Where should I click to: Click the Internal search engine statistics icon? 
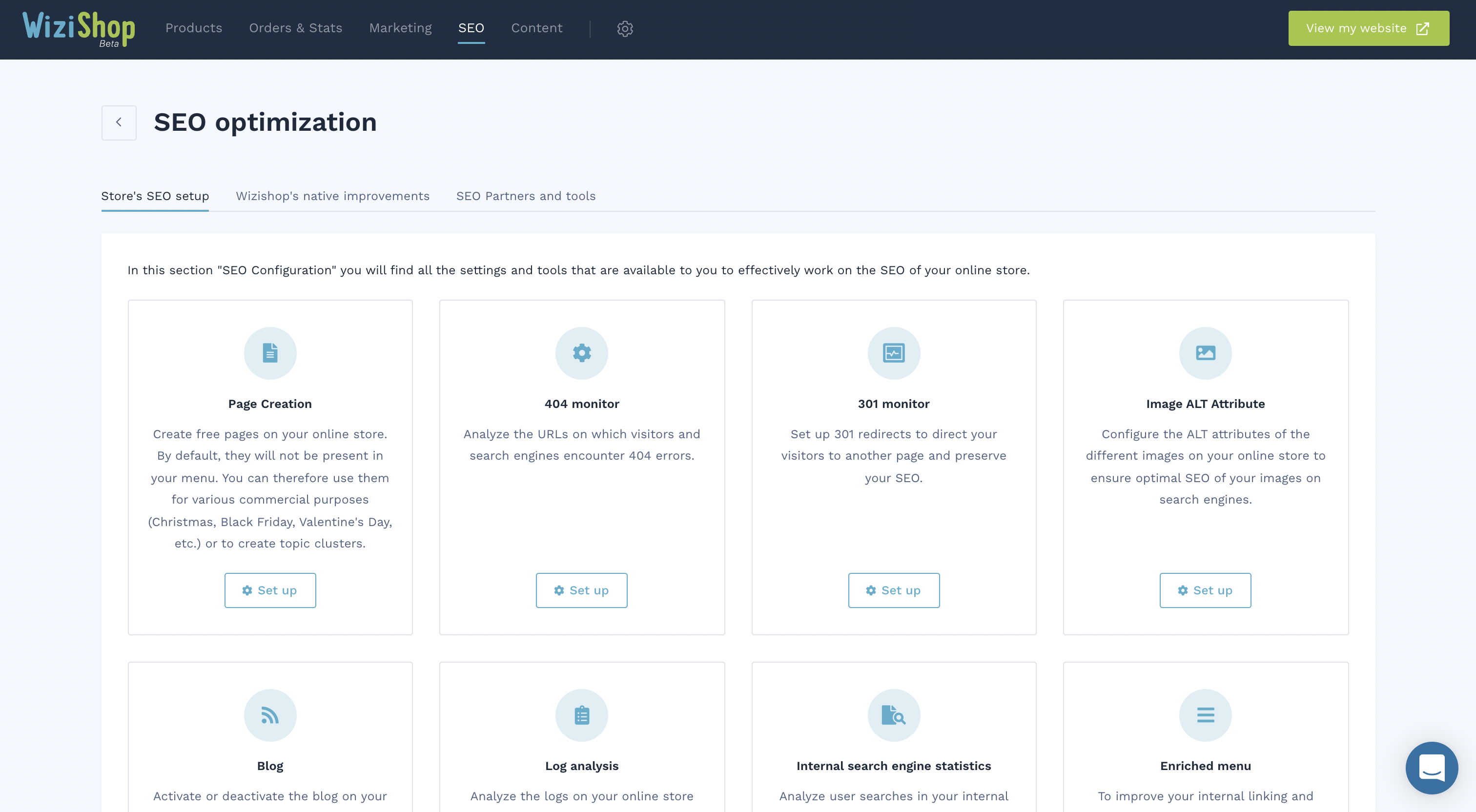[x=893, y=715]
